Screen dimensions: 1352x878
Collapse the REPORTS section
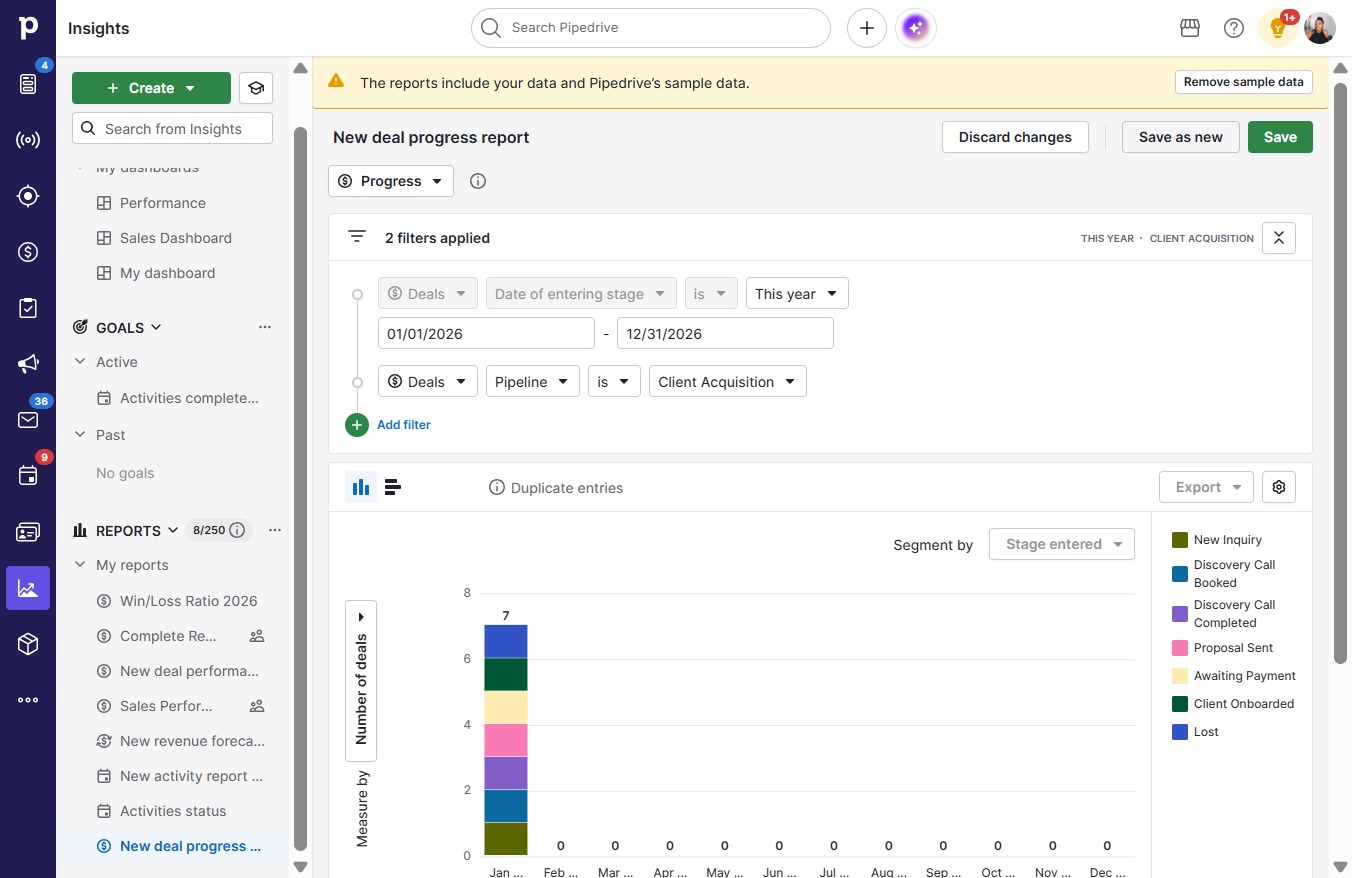(173, 530)
